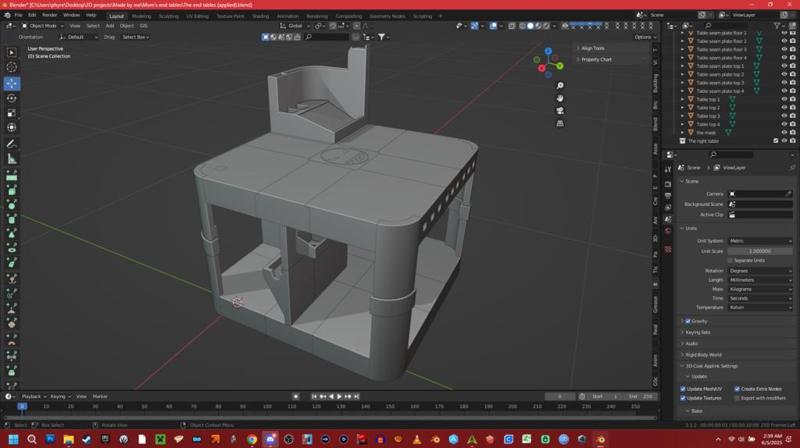Screen dimensions: 800x448
Task: Switch perspective/orthographic grid icon
Action: point(560,123)
